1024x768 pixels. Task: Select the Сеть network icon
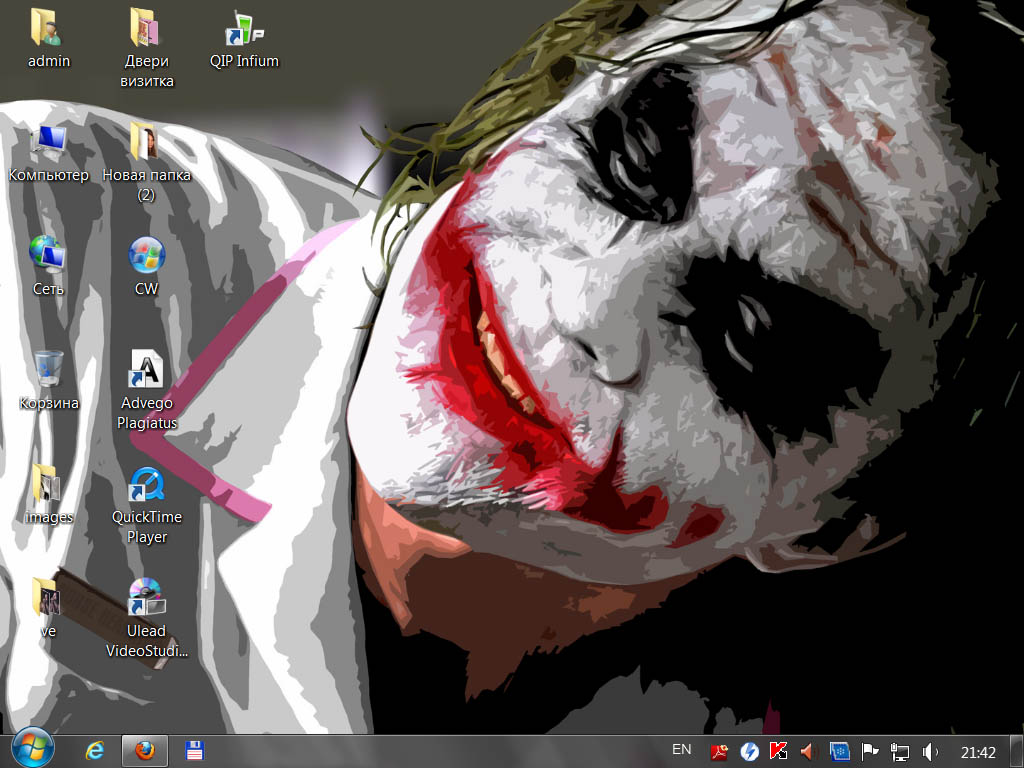(x=48, y=266)
